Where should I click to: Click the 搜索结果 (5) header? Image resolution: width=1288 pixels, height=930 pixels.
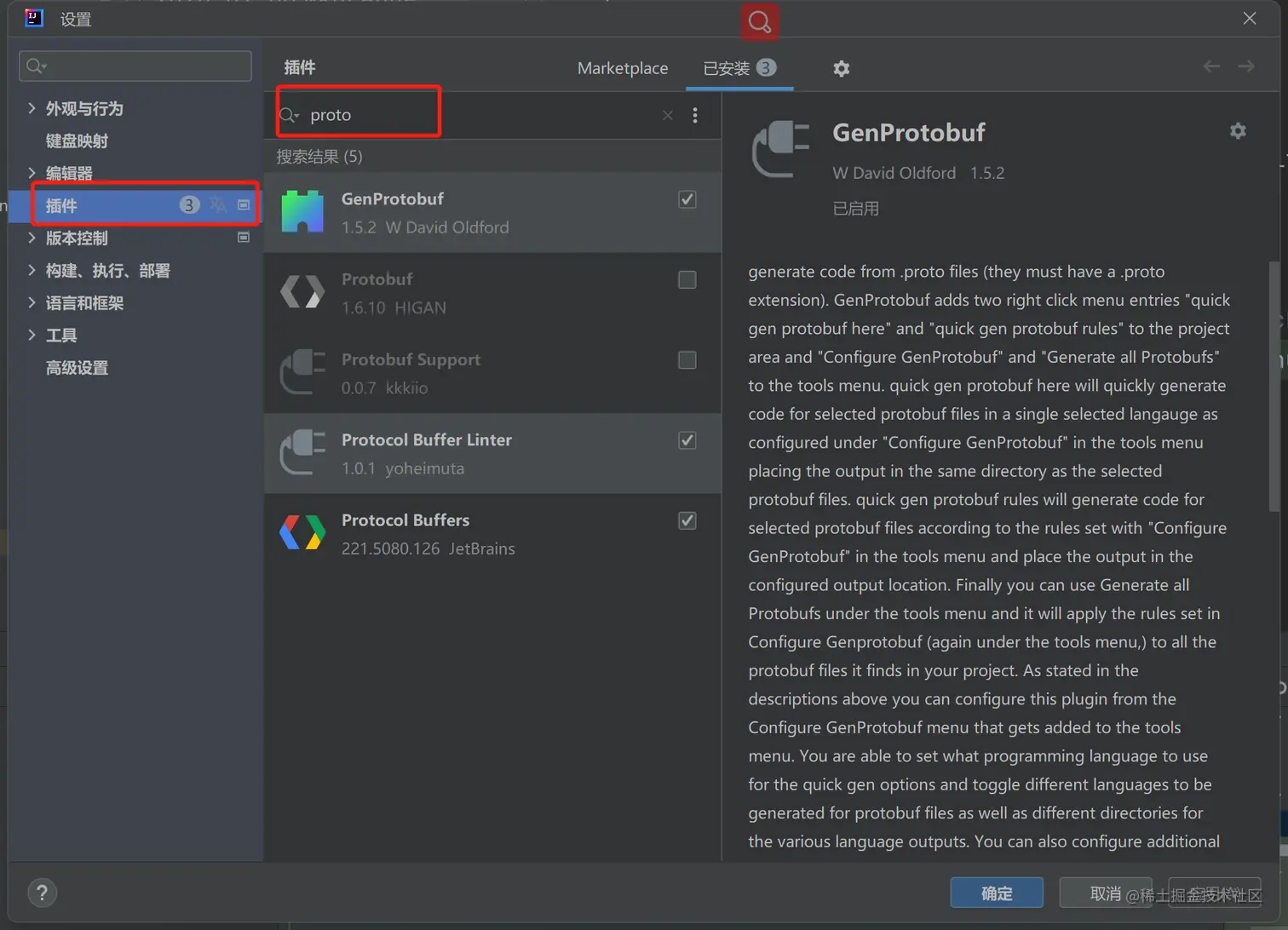[319, 157]
